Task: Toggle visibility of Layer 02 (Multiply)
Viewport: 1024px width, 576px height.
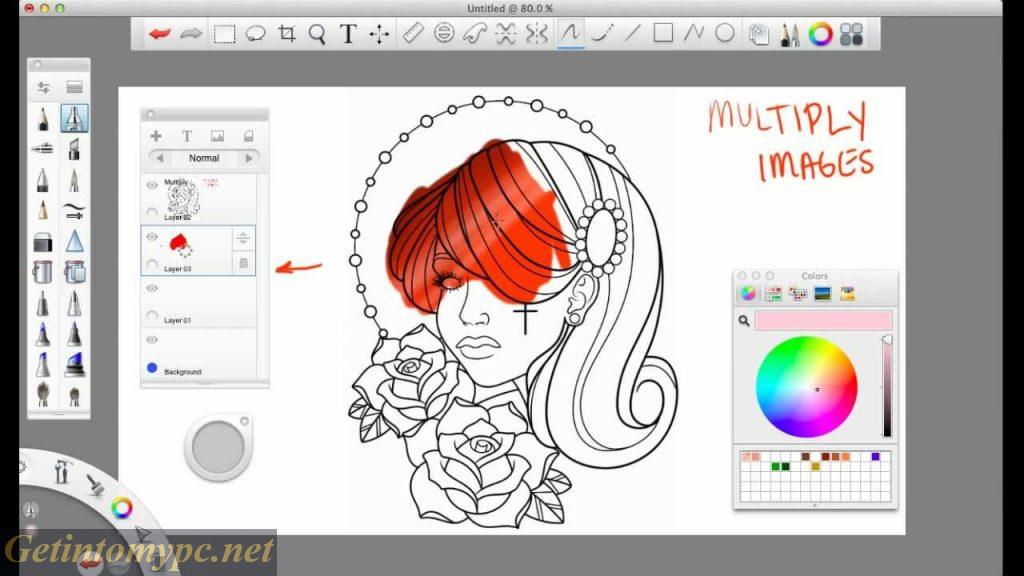Action: coord(152,185)
